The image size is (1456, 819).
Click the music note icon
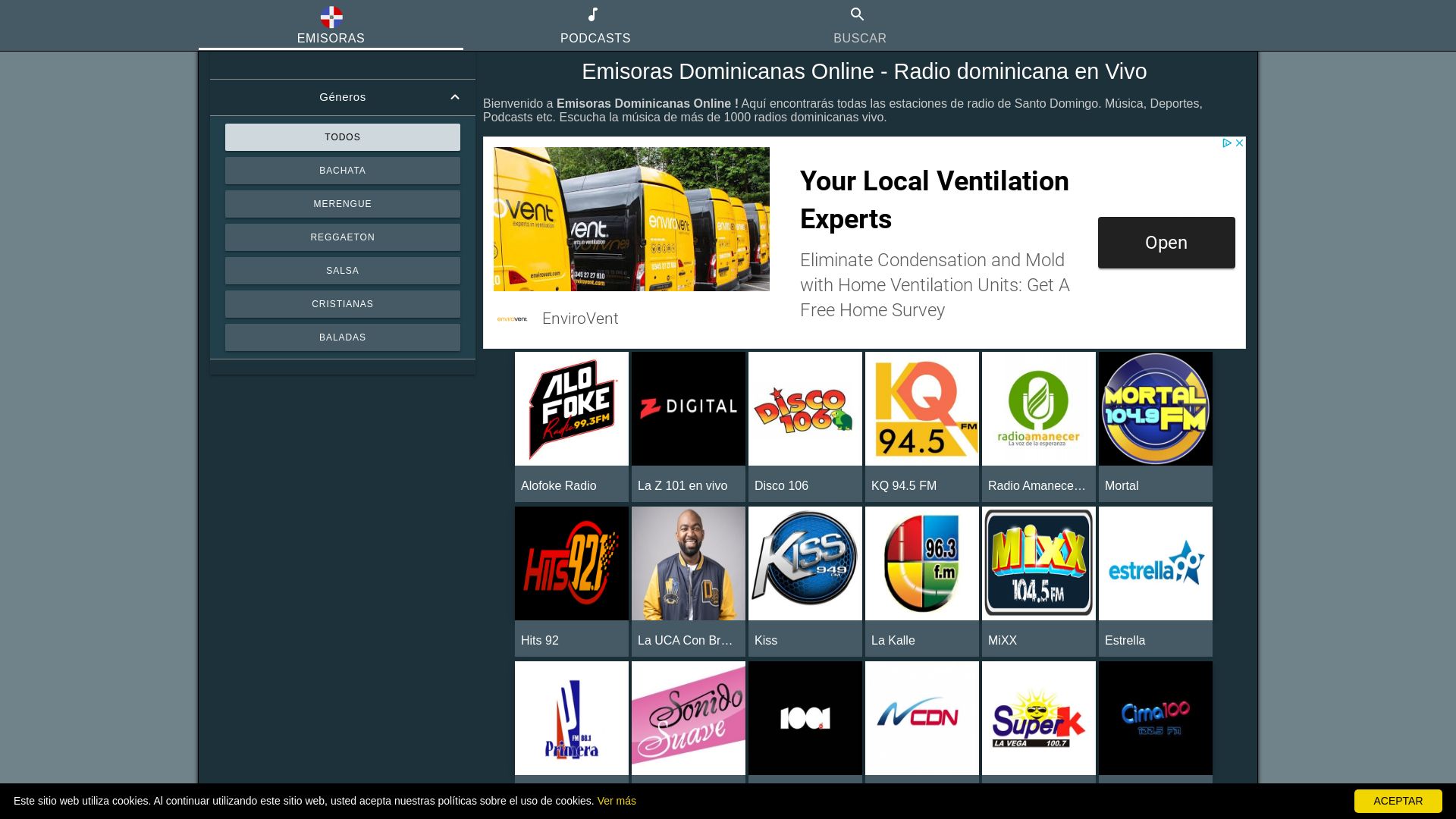594,14
